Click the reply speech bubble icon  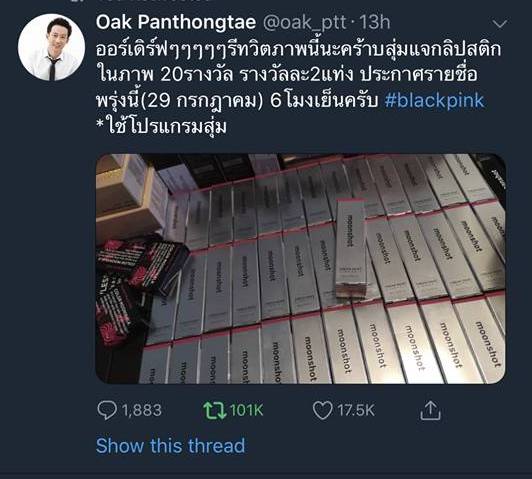(x=107, y=410)
